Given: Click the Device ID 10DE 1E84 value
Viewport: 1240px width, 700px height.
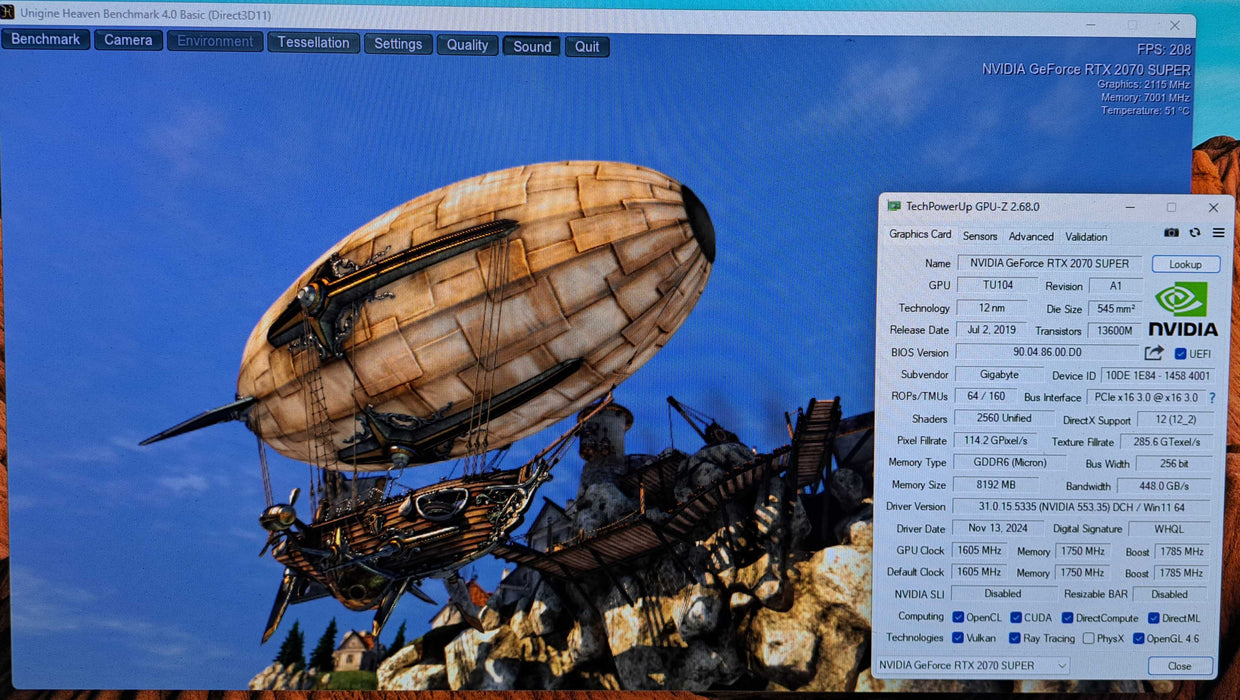Looking at the screenshot, I should (1157, 376).
